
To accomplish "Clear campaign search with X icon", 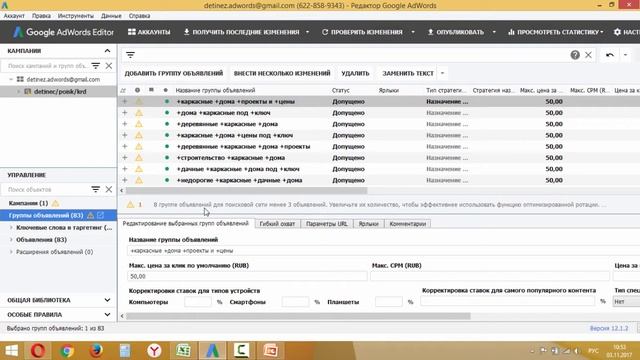I will [x=109, y=66].
